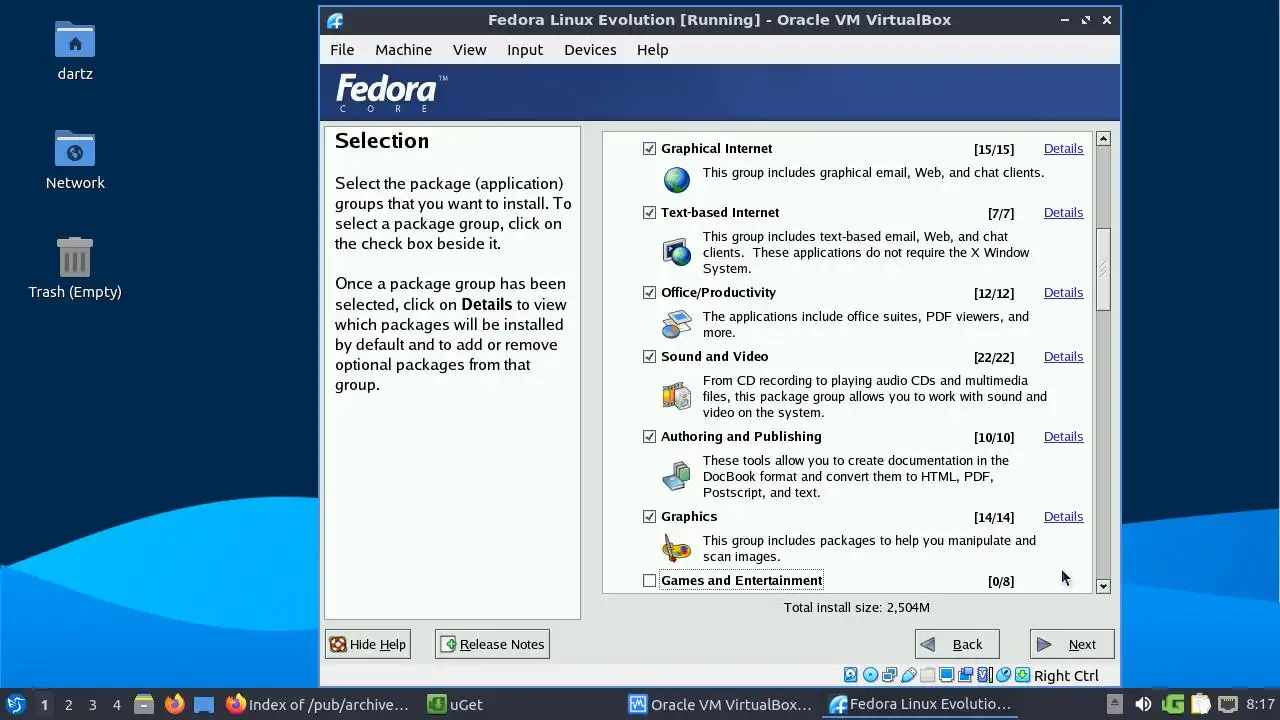The width and height of the screenshot is (1280, 720).
Task: Click the network adapters icon in VirtualBox status bar
Action: (889, 675)
